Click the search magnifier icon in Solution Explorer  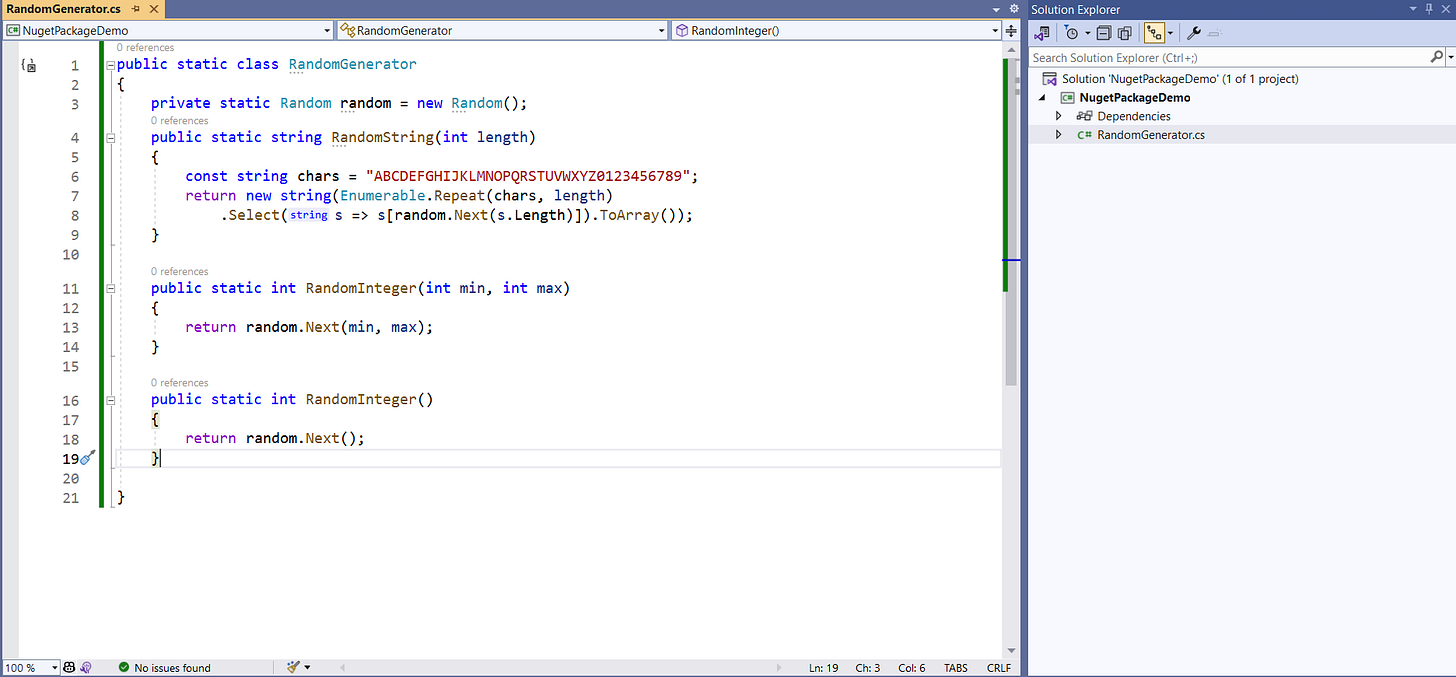point(1436,58)
